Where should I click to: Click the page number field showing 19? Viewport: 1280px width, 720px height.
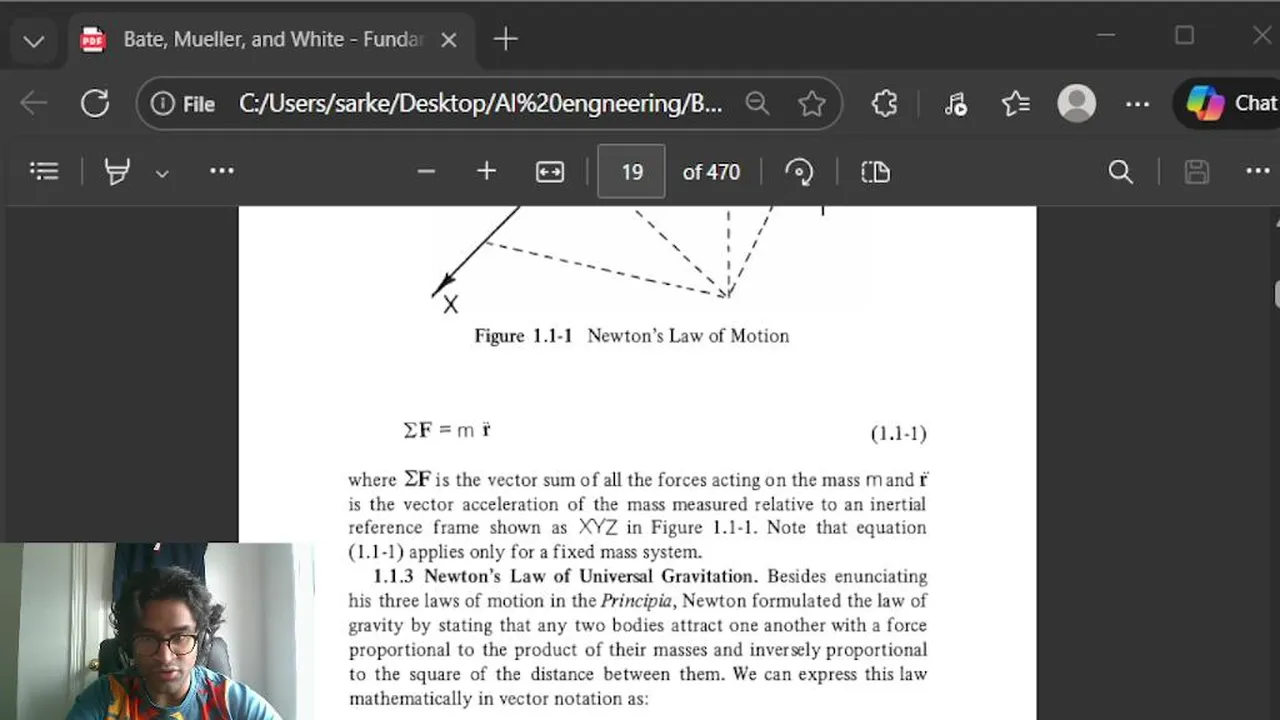pos(631,172)
